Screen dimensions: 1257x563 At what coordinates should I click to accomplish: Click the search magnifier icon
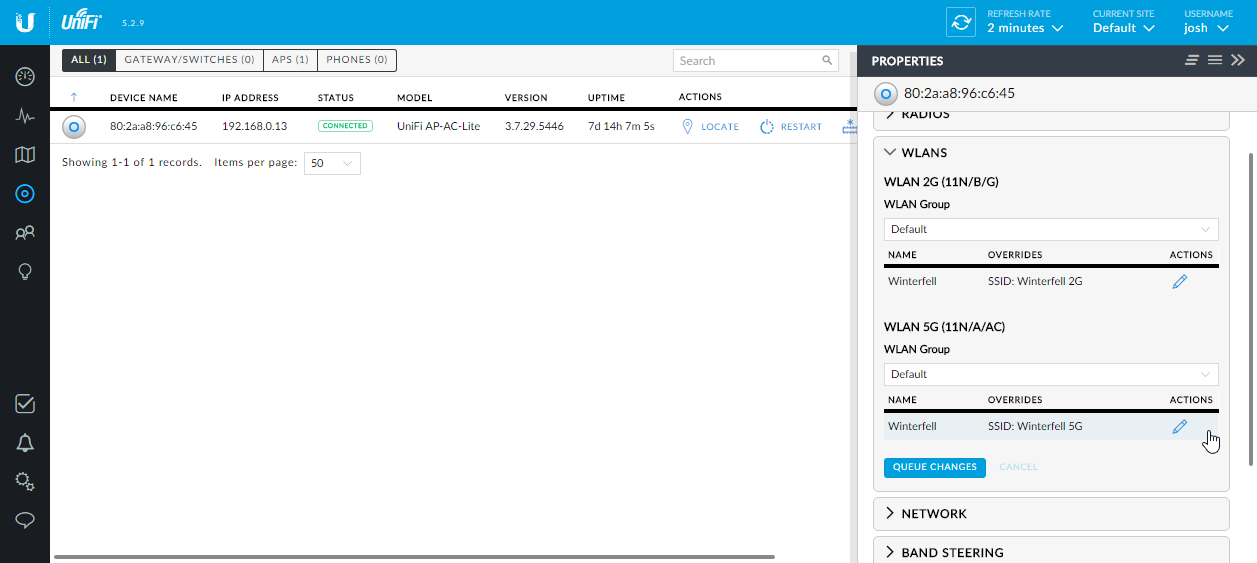[827, 60]
